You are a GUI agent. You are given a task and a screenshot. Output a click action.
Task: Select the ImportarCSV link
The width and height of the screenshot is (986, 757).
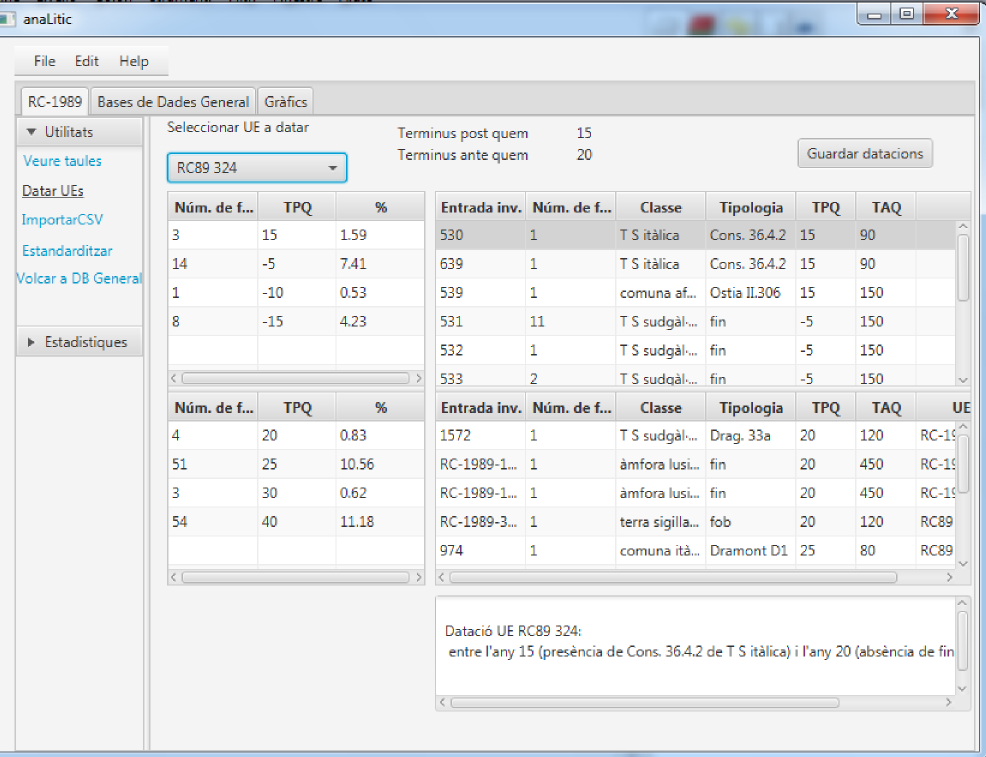pos(62,220)
